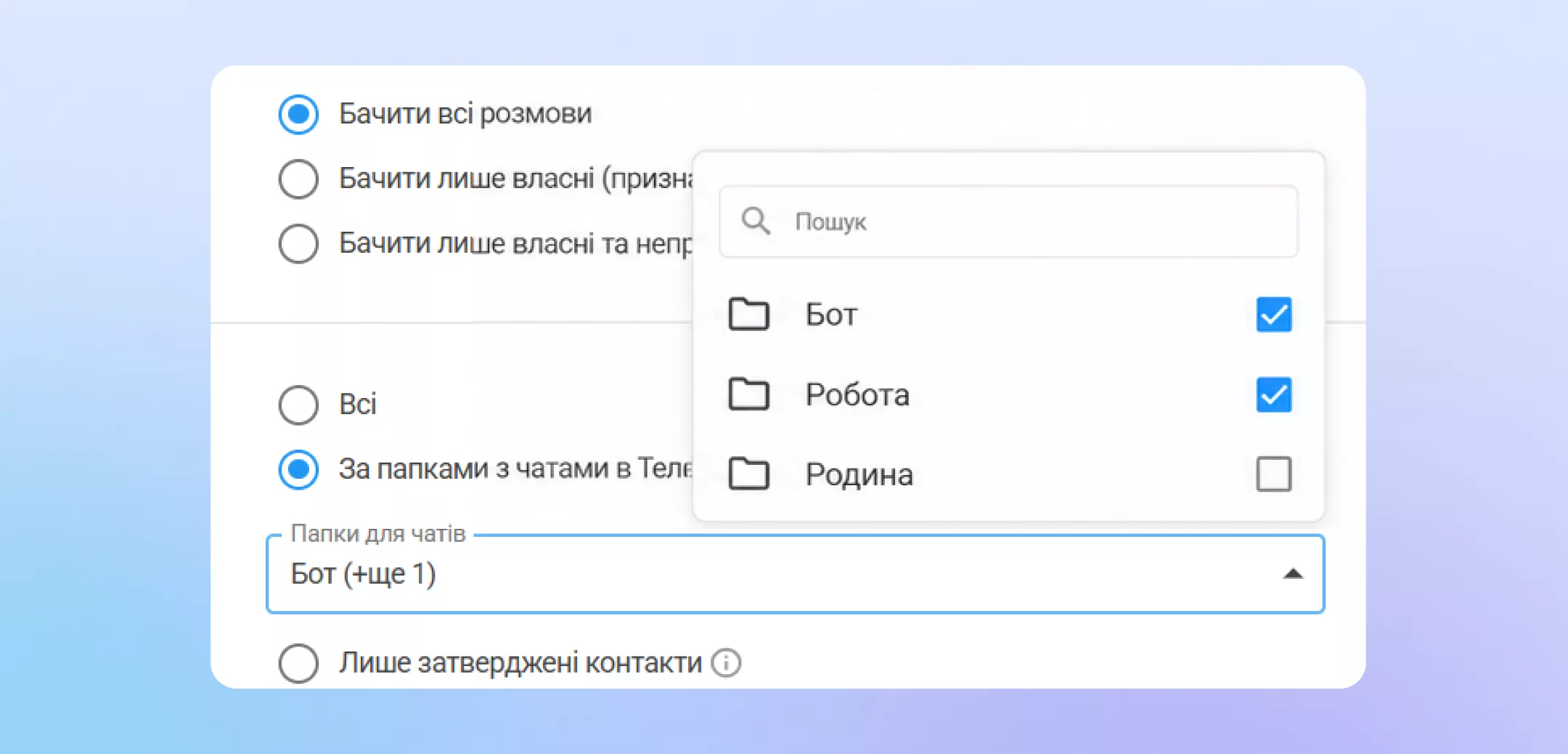Select the "Робота" folder label
Image resolution: width=1568 pixels, height=754 pixels.
(857, 394)
